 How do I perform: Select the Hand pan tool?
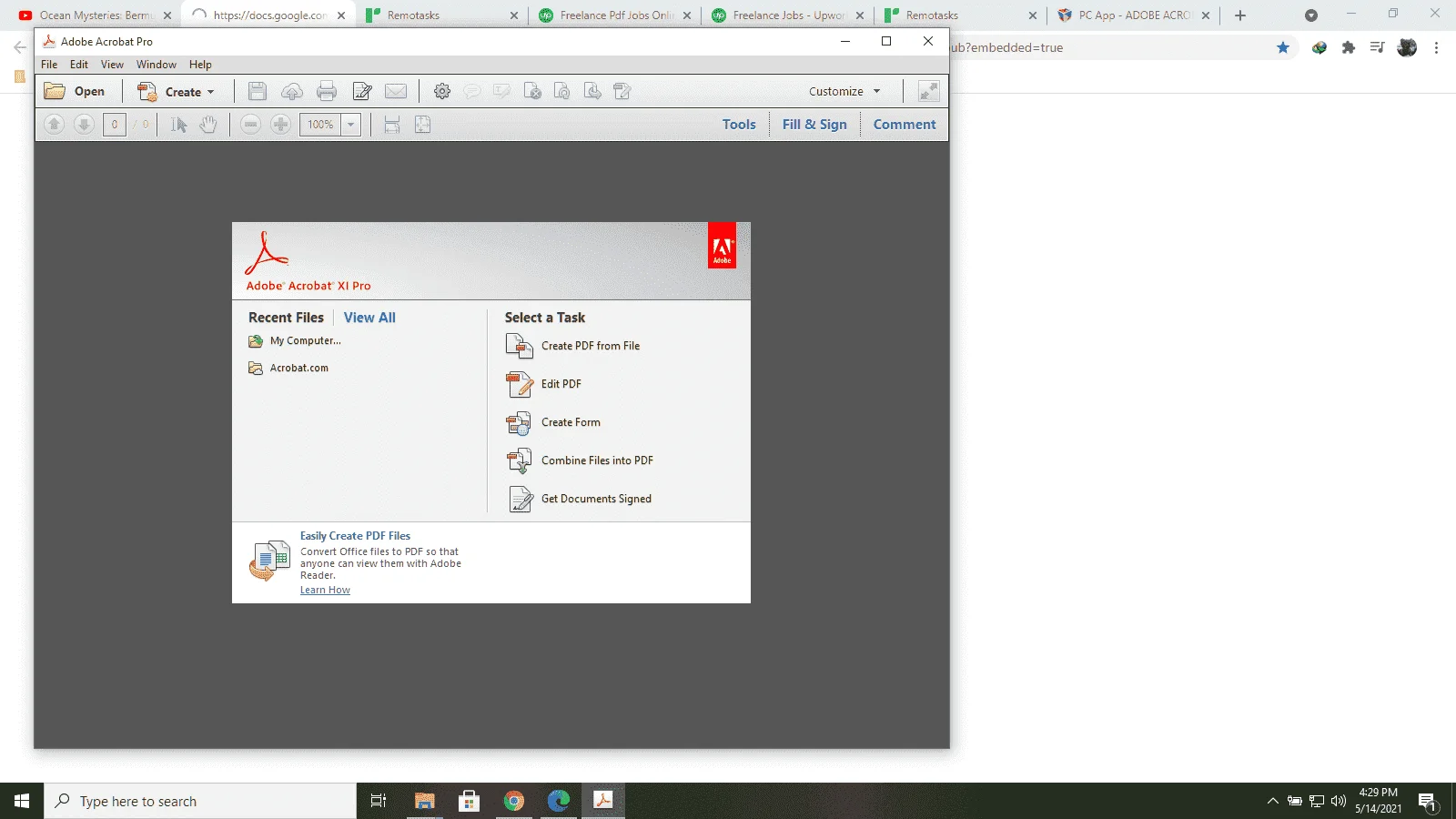click(208, 125)
